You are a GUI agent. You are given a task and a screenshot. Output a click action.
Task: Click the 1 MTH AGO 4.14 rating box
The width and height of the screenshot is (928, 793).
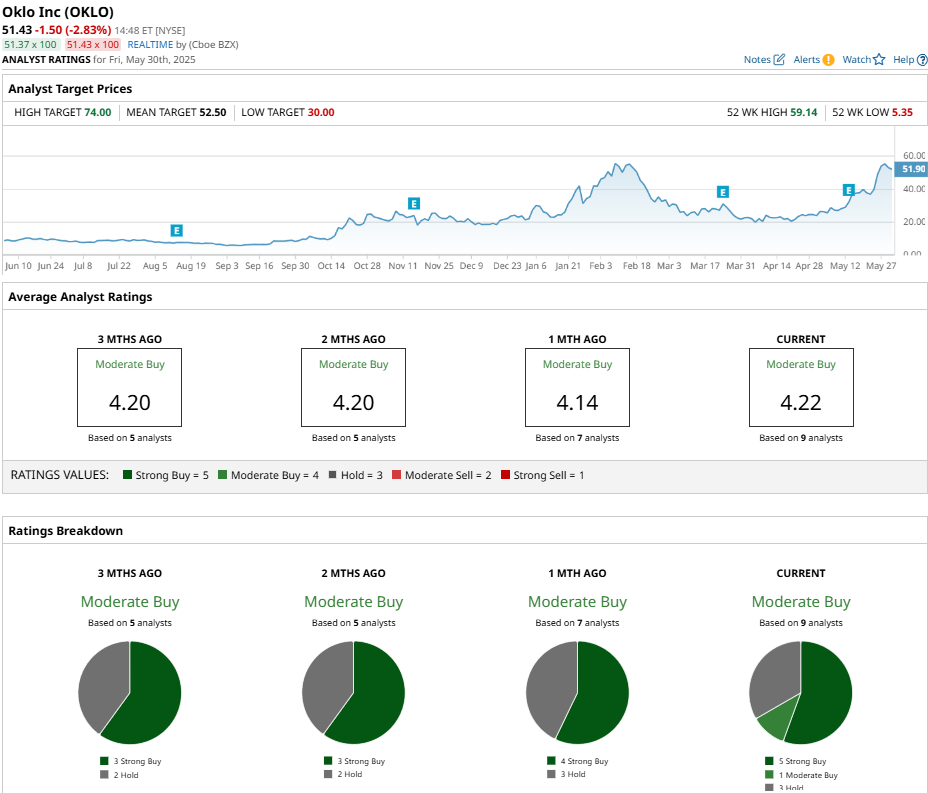tap(577, 387)
